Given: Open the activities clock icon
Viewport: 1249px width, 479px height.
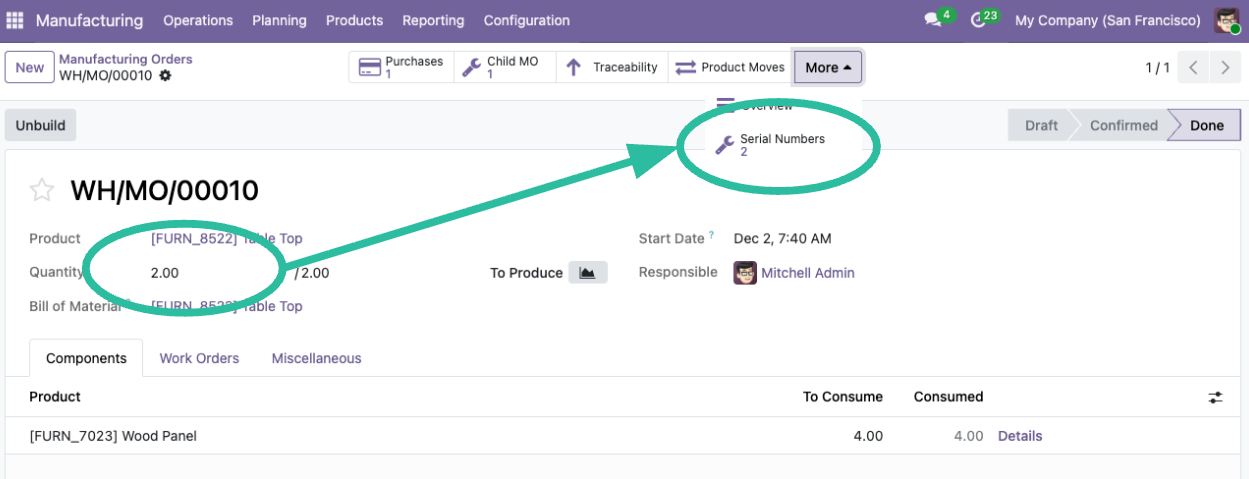Looking at the screenshot, I should [x=979, y=20].
